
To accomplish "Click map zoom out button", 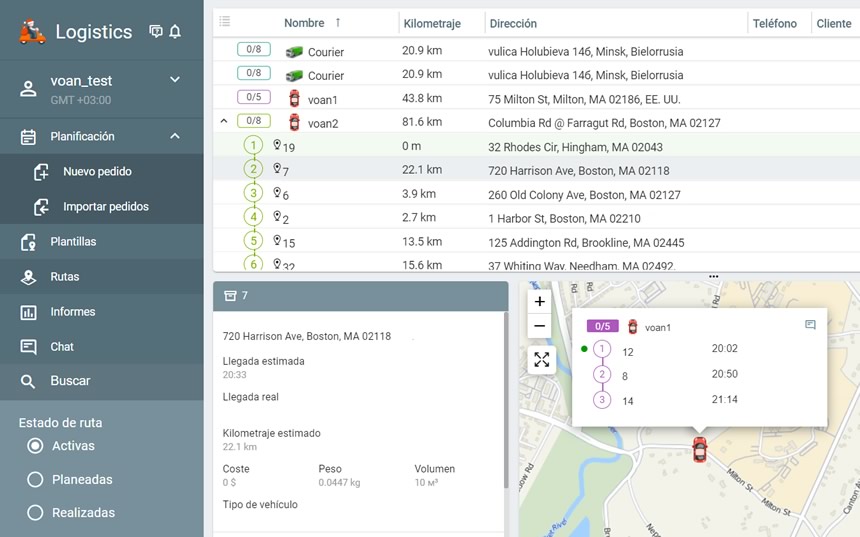I will [540, 326].
